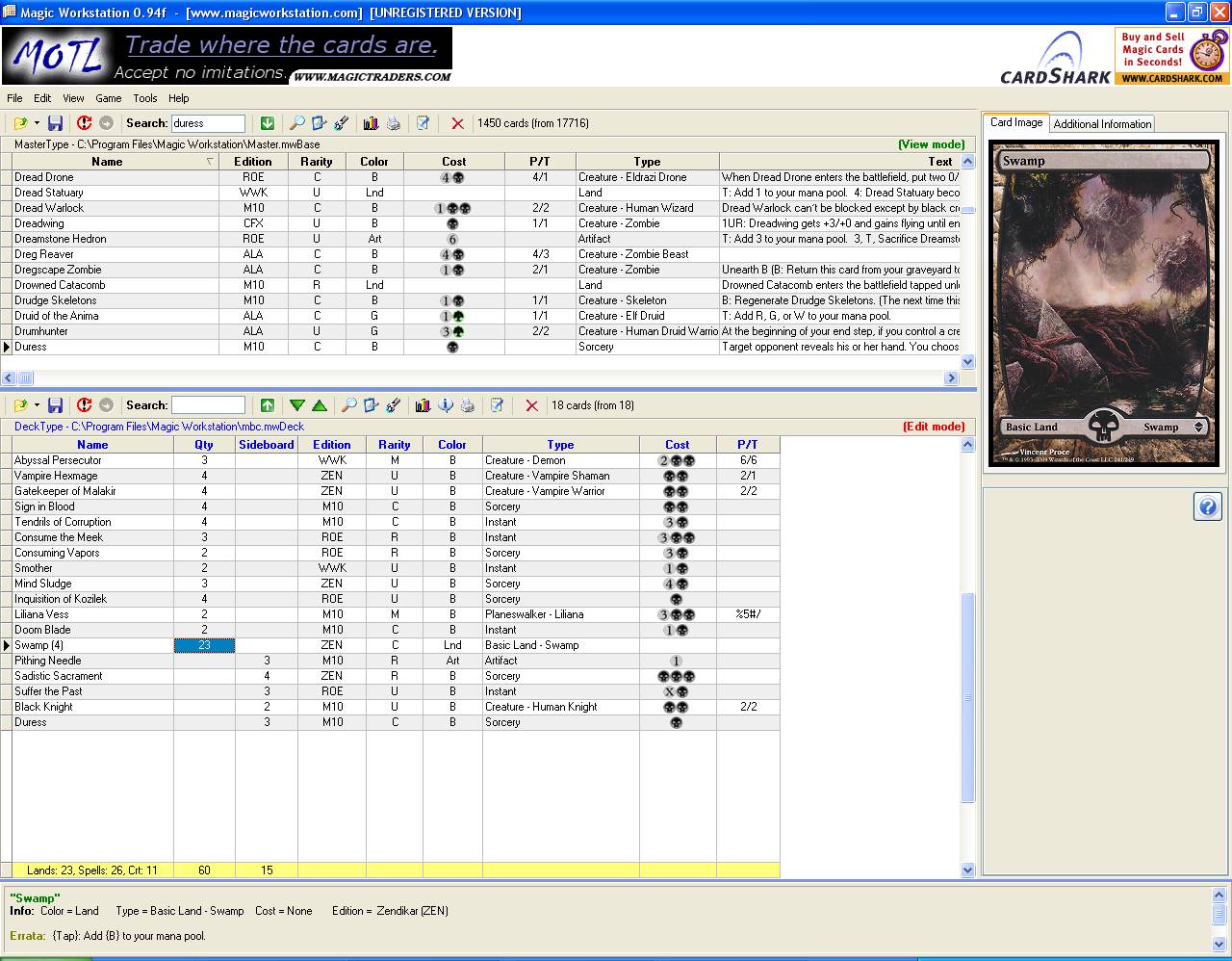Save the deck with deck toolbar floppy icon
The image size is (1232, 961).
point(55,405)
